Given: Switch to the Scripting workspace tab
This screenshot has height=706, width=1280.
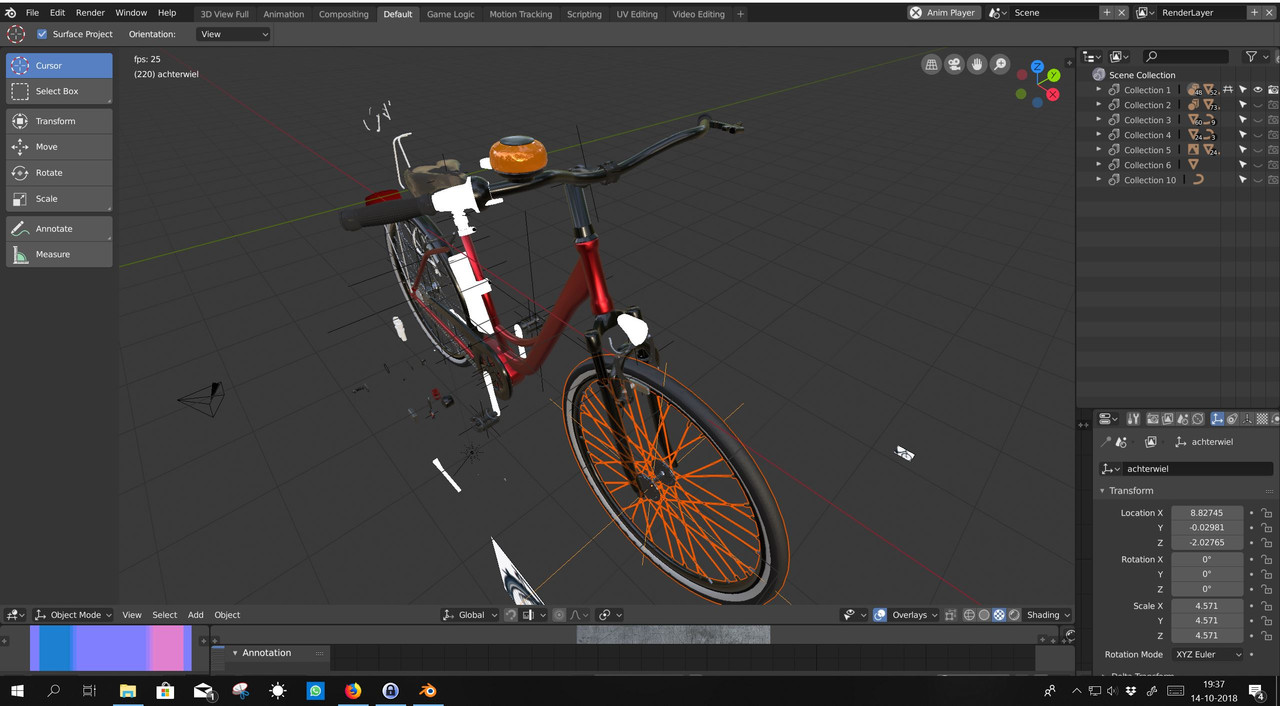Looking at the screenshot, I should [584, 14].
